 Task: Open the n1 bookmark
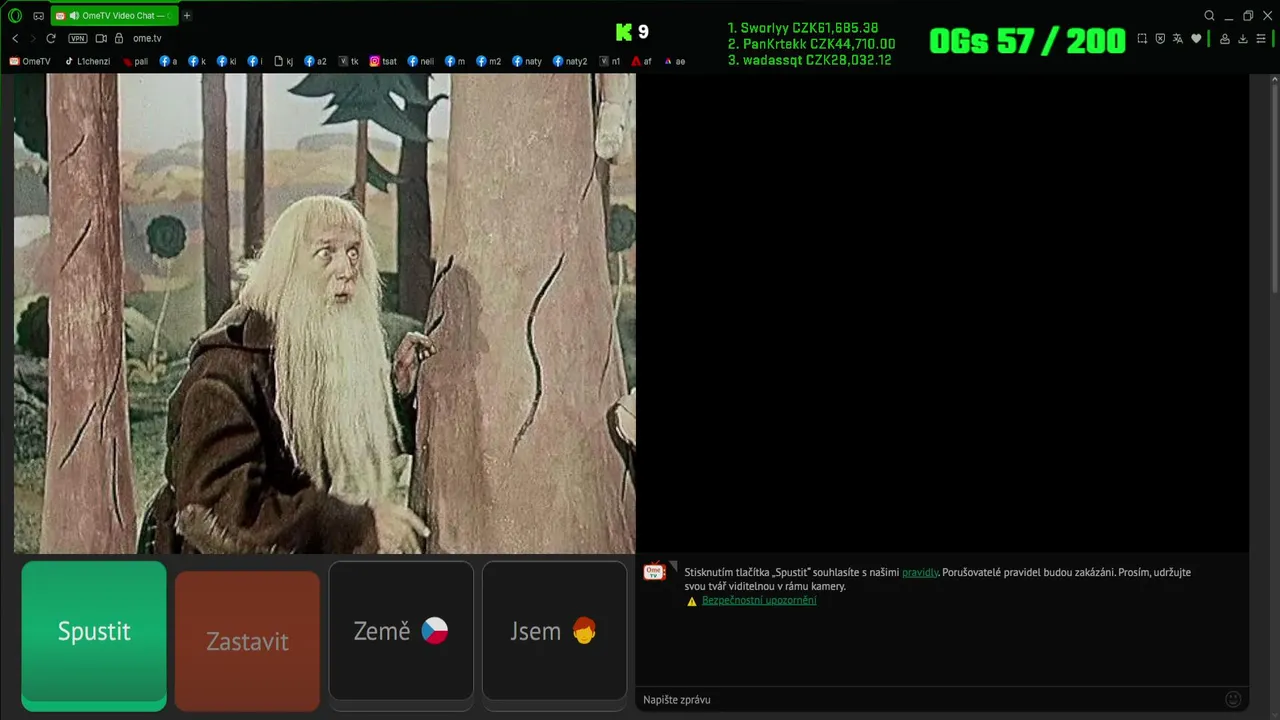(610, 61)
